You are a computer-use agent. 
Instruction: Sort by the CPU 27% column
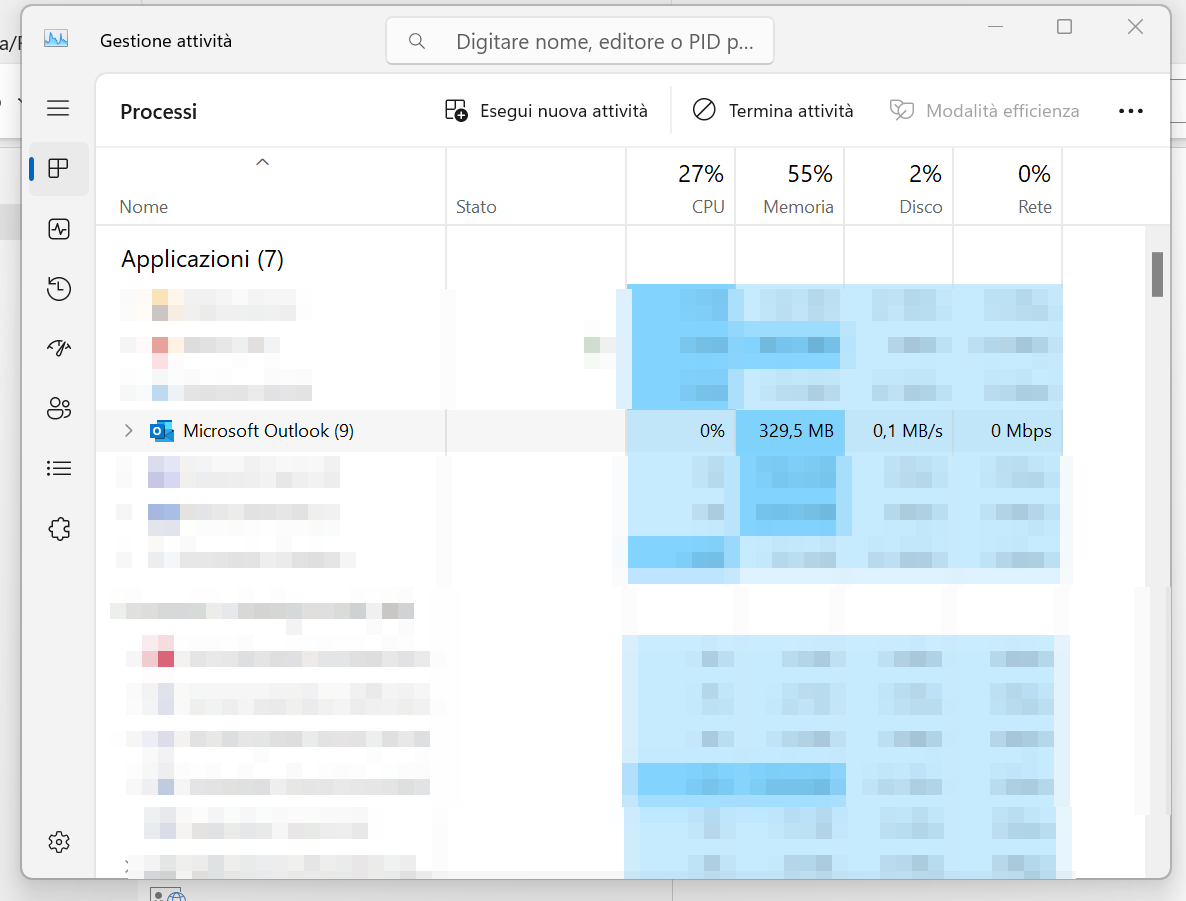[681, 188]
